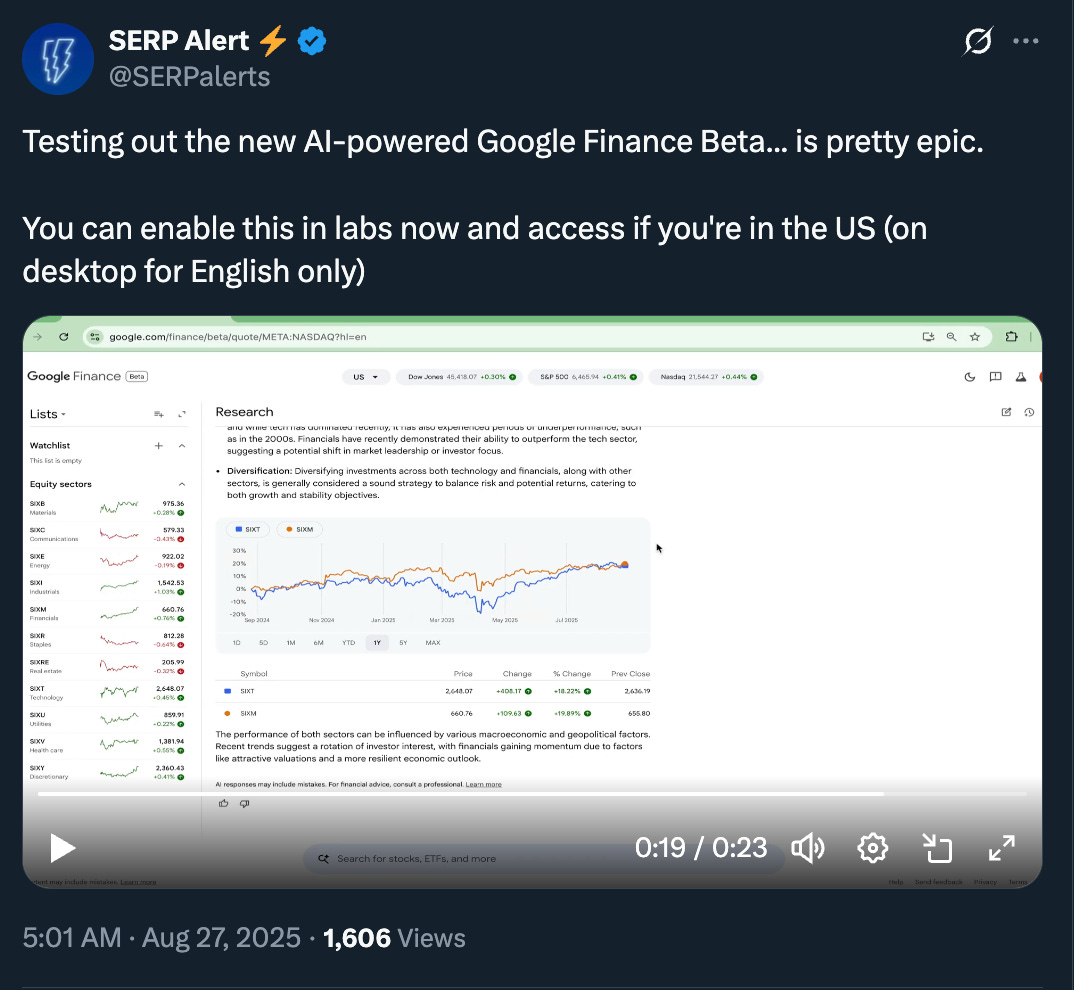Select 6M chart range
Image resolution: width=1074 pixels, height=990 pixels.
pos(319,643)
